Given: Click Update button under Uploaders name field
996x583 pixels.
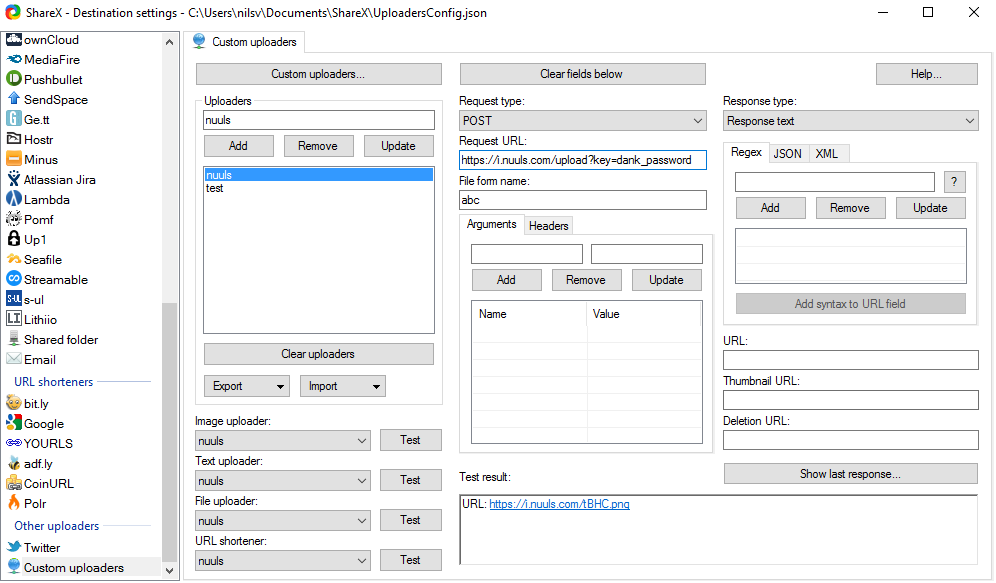Looking at the screenshot, I should 398,146.
